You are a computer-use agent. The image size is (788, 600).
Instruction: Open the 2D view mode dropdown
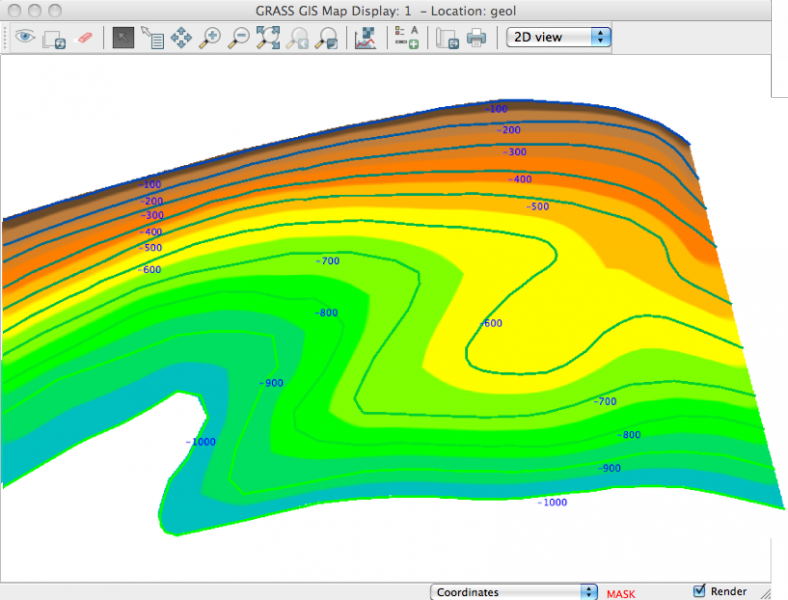coord(559,37)
